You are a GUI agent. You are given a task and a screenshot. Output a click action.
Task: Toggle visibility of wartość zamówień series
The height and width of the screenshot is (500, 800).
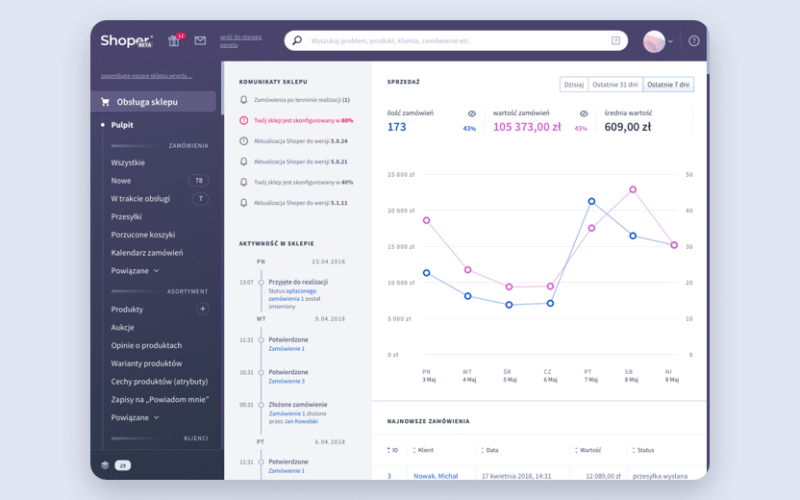click(x=583, y=114)
